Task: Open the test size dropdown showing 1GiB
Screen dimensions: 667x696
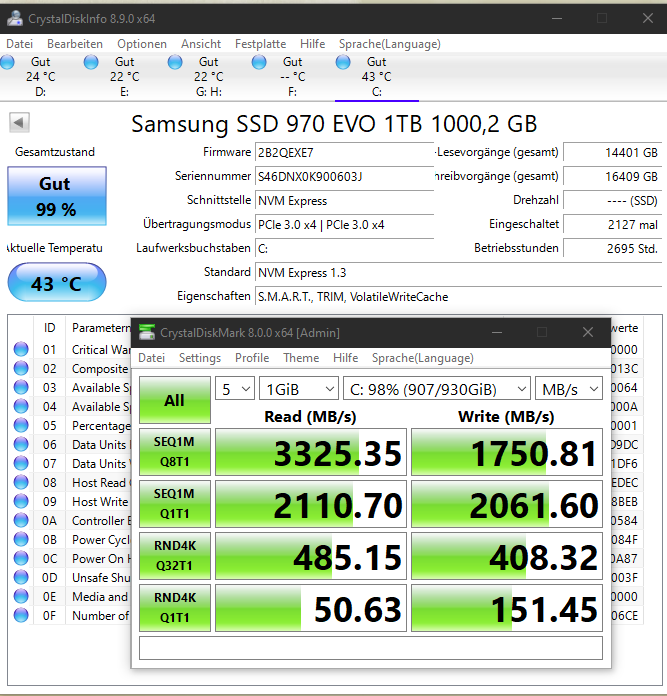Action: (x=299, y=389)
